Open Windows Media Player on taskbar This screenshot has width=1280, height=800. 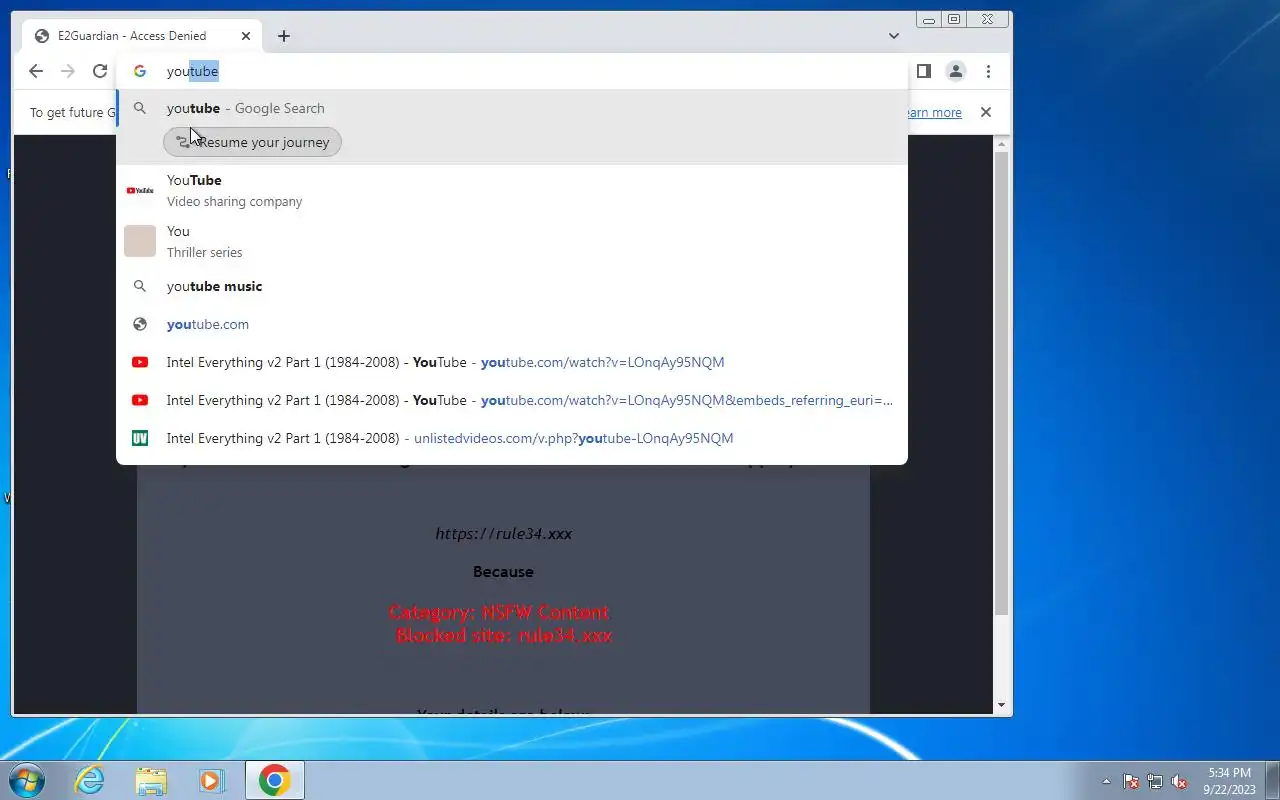[x=211, y=780]
